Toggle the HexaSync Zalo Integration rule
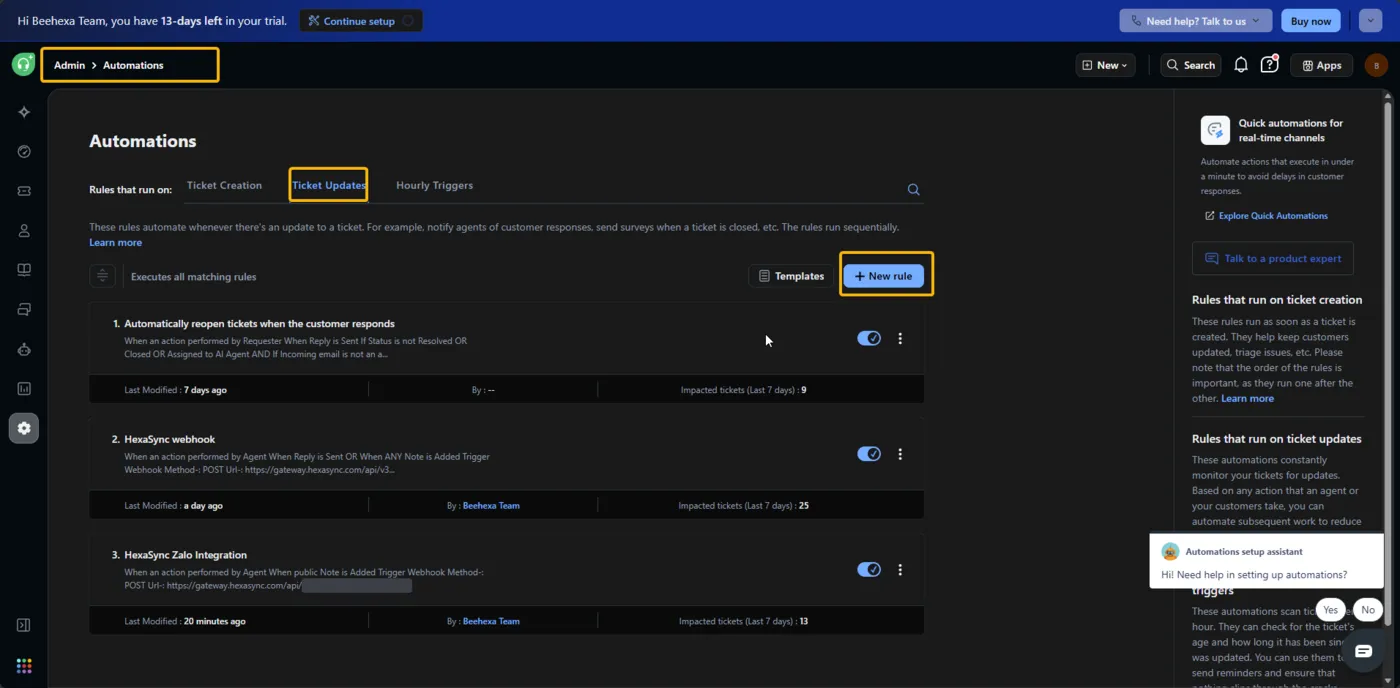The height and width of the screenshot is (688, 1400). coord(869,570)
